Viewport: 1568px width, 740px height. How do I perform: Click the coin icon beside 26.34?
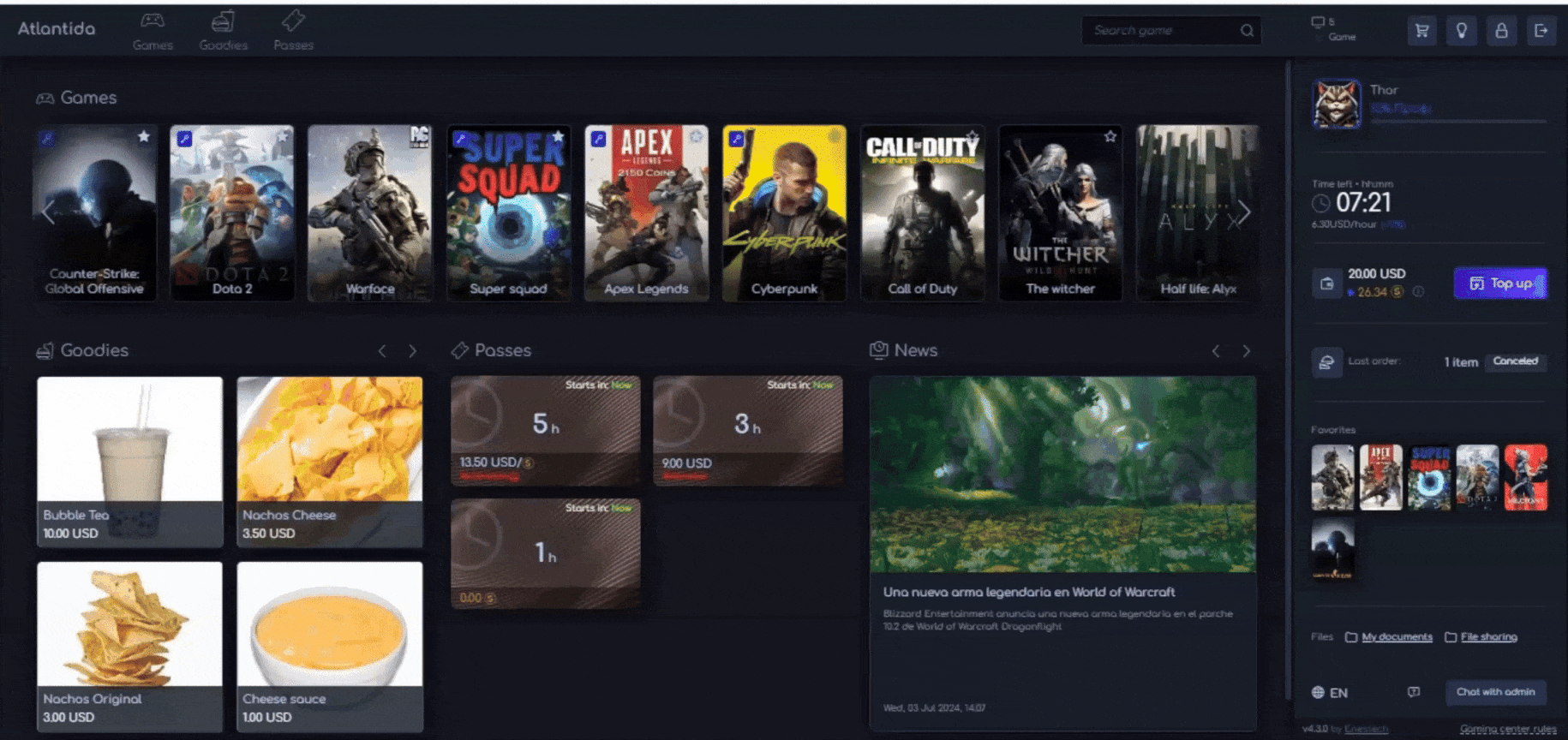(x=1397, y=292)
